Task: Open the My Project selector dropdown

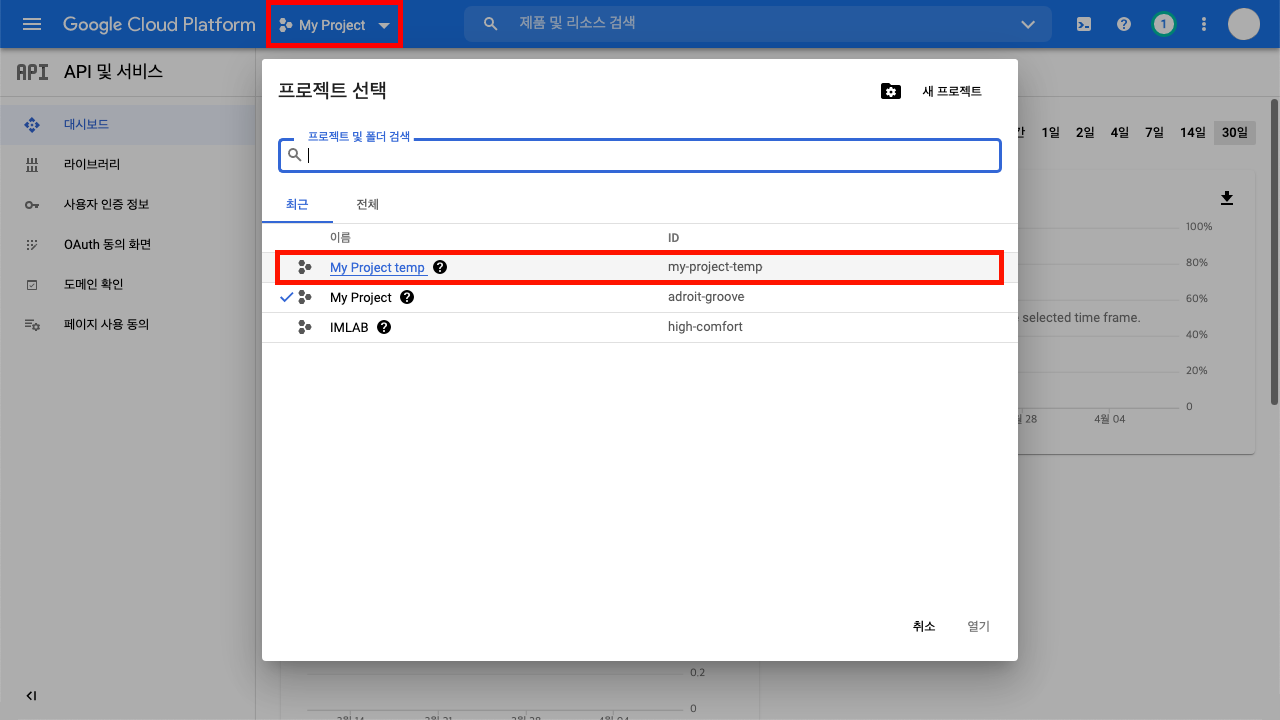Action: click(x=334, y=25)
